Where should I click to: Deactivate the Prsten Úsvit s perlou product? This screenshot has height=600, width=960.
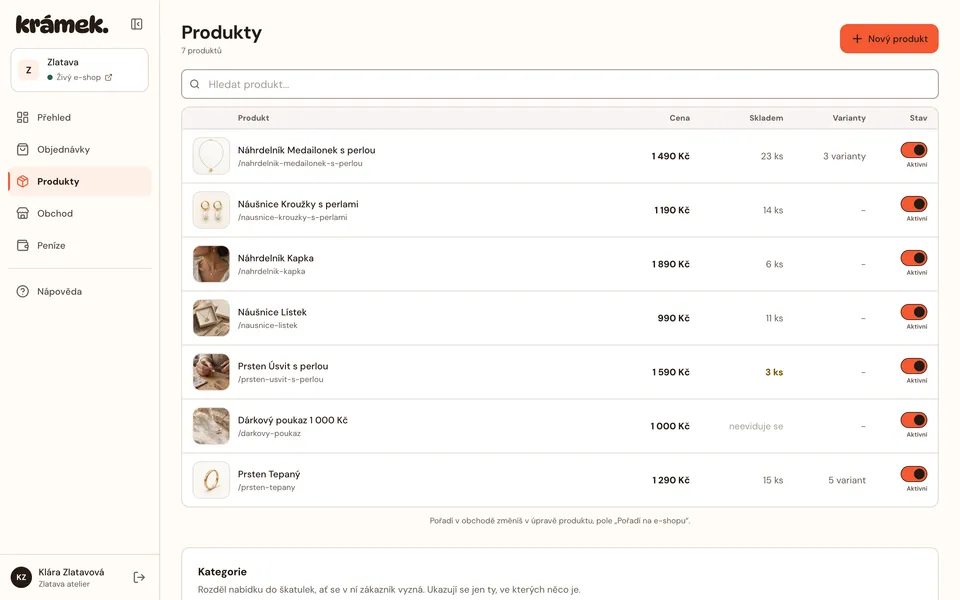(913, 366)
